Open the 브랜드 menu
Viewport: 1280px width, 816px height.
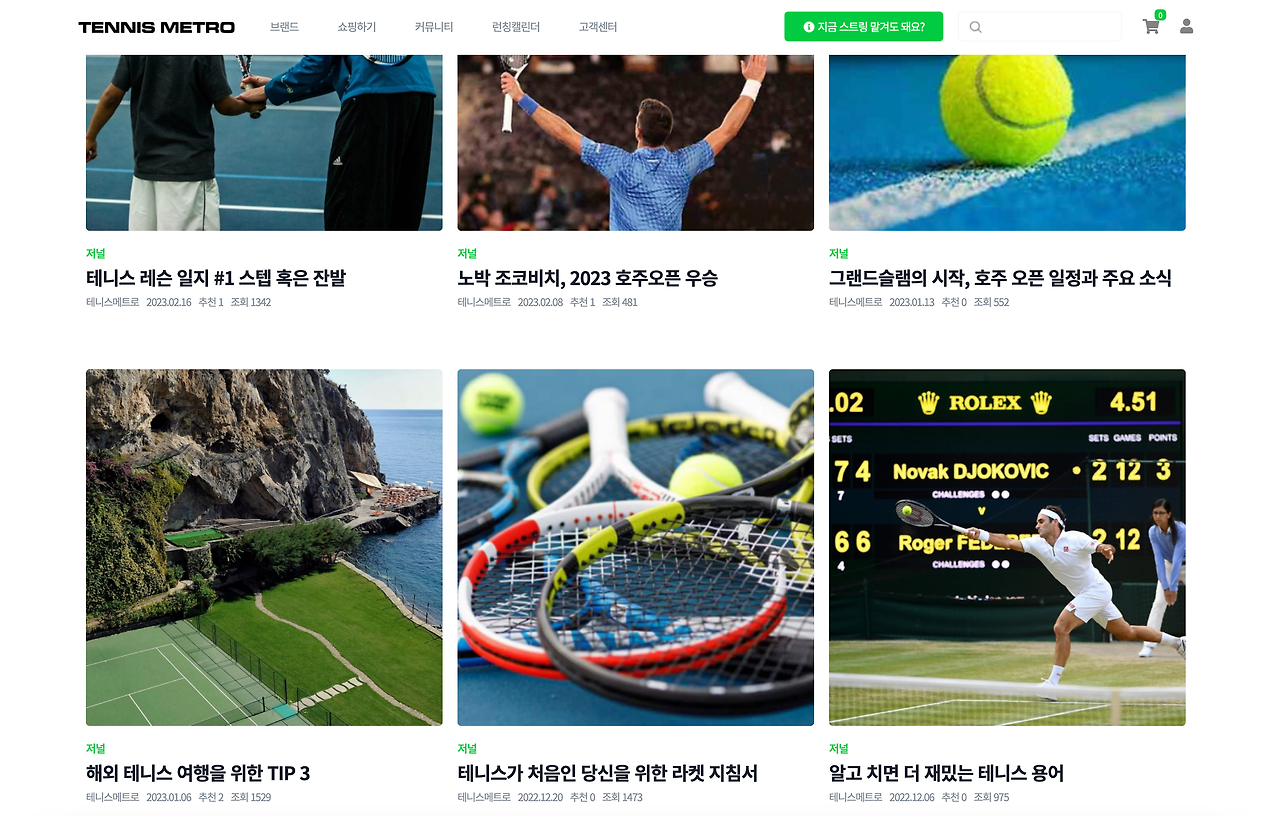click(284, 27)
